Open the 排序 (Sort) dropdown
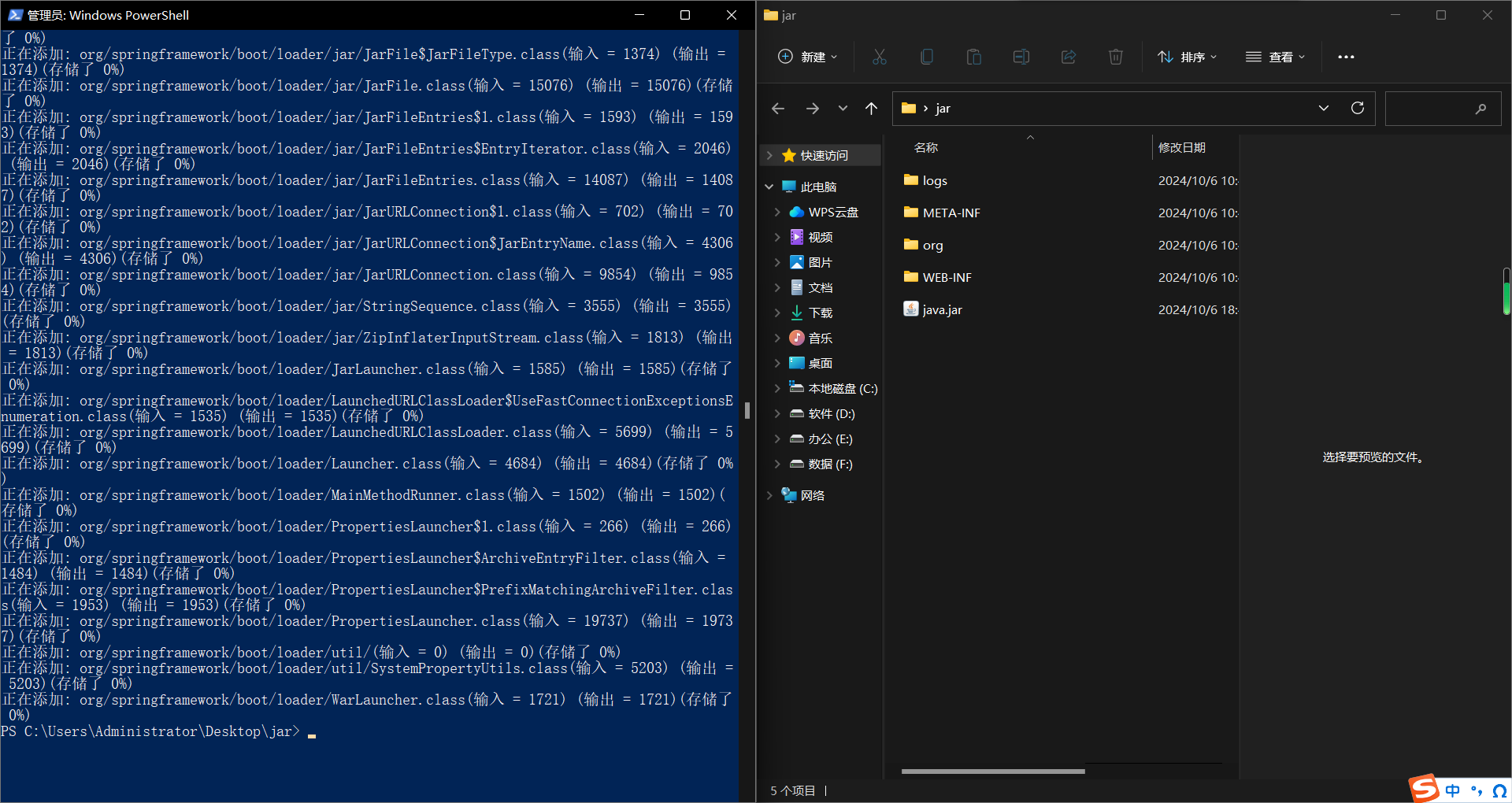The width and height of the screenshot is (1512, 803). (x=1188, y=57)
